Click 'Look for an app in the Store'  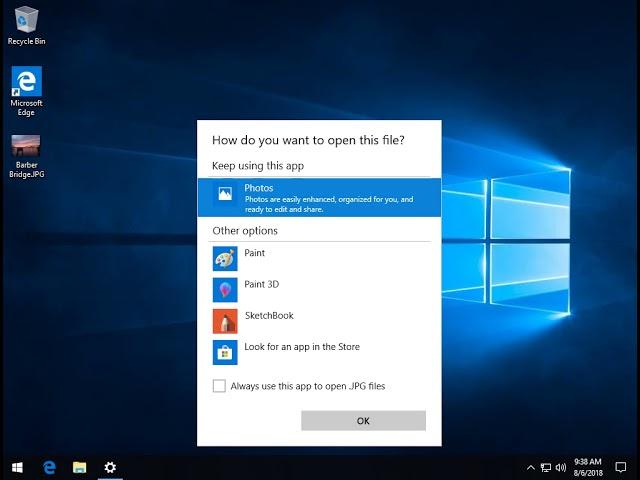click(302, 347)
